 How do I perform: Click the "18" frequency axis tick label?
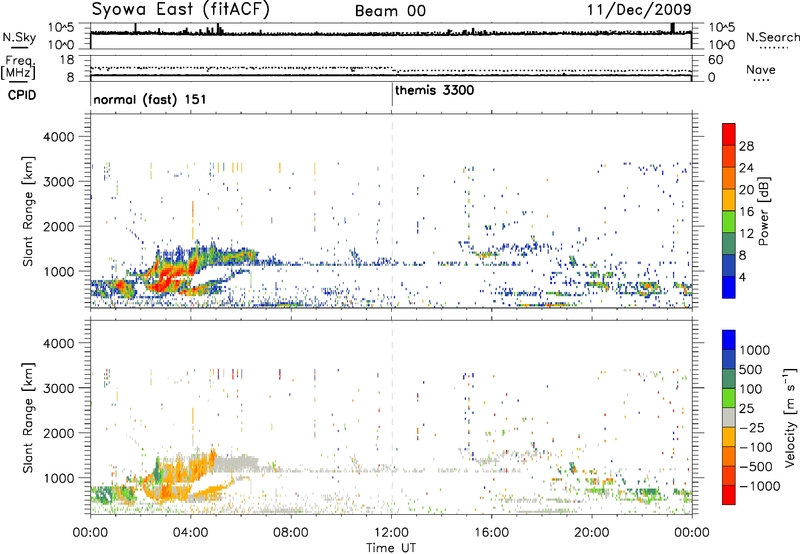(66, 60)
